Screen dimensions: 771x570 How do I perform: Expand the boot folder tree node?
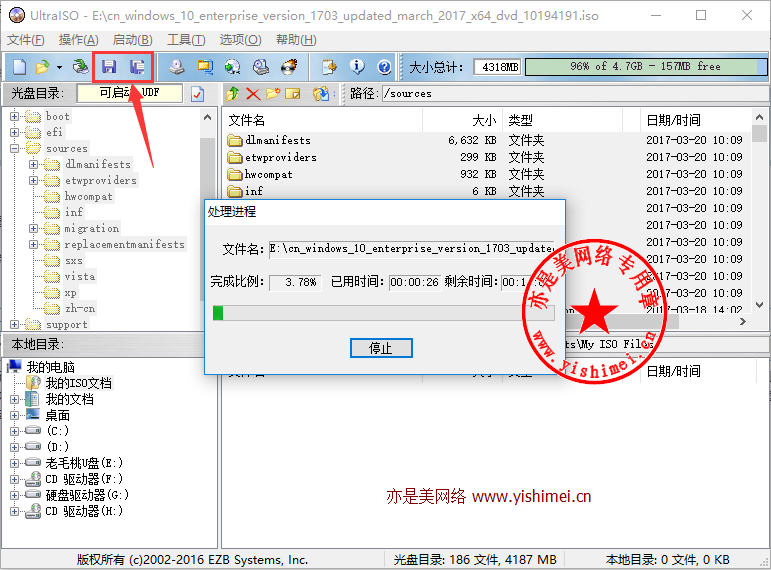tap(14, 117)
